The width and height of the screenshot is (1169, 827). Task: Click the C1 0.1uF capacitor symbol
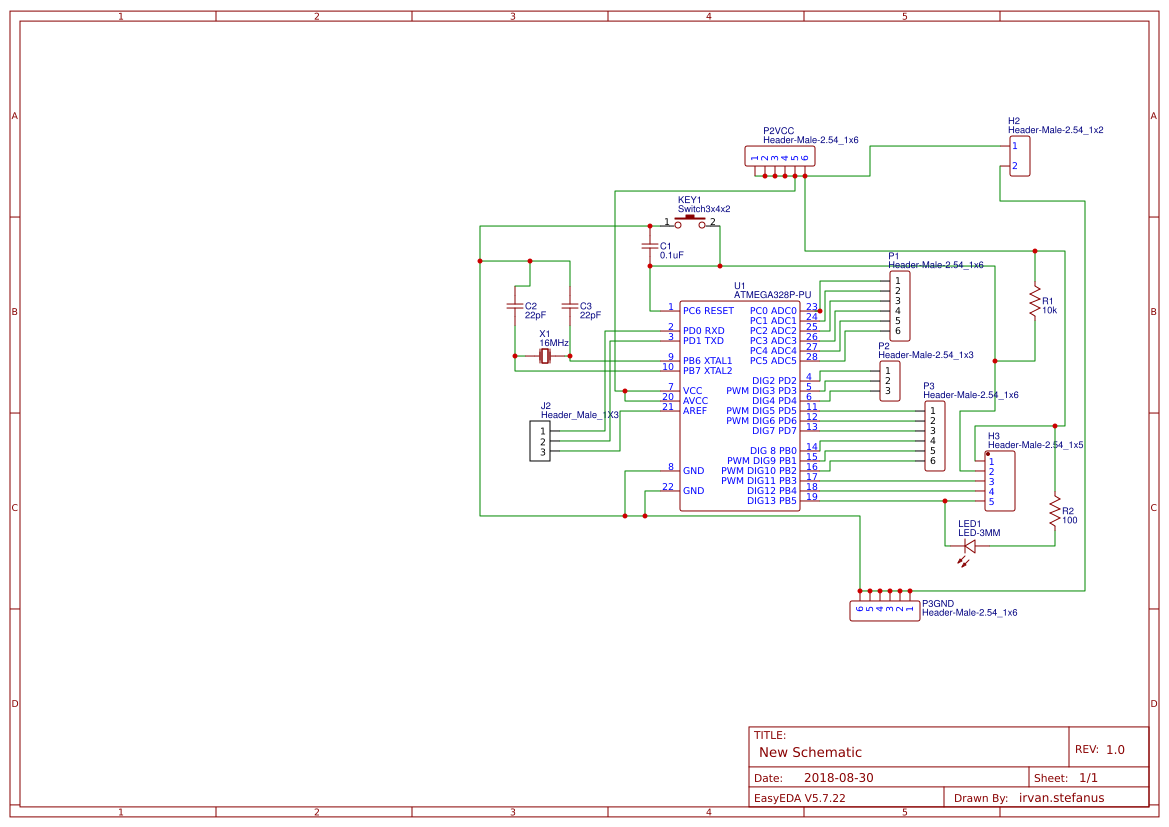[650, 245]
